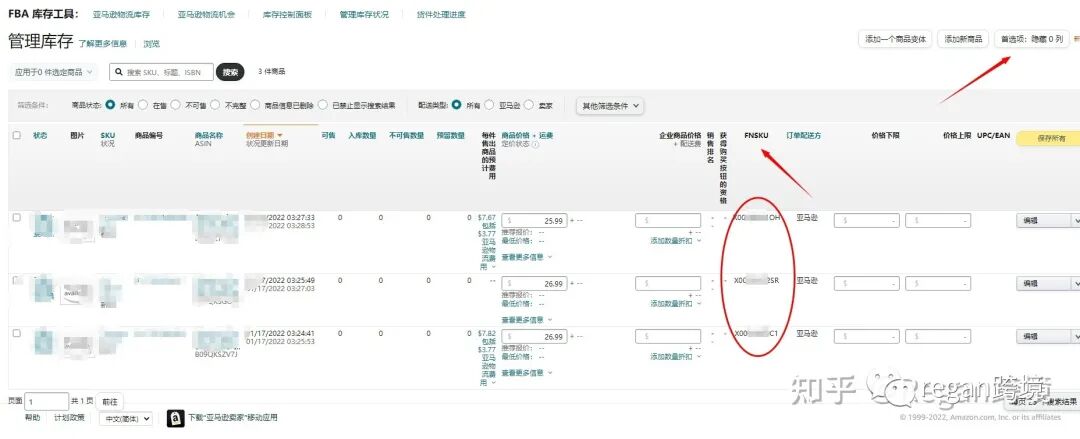
Task: Expand the 其他筛选条件 dropdown
Action: click(610, 106)
